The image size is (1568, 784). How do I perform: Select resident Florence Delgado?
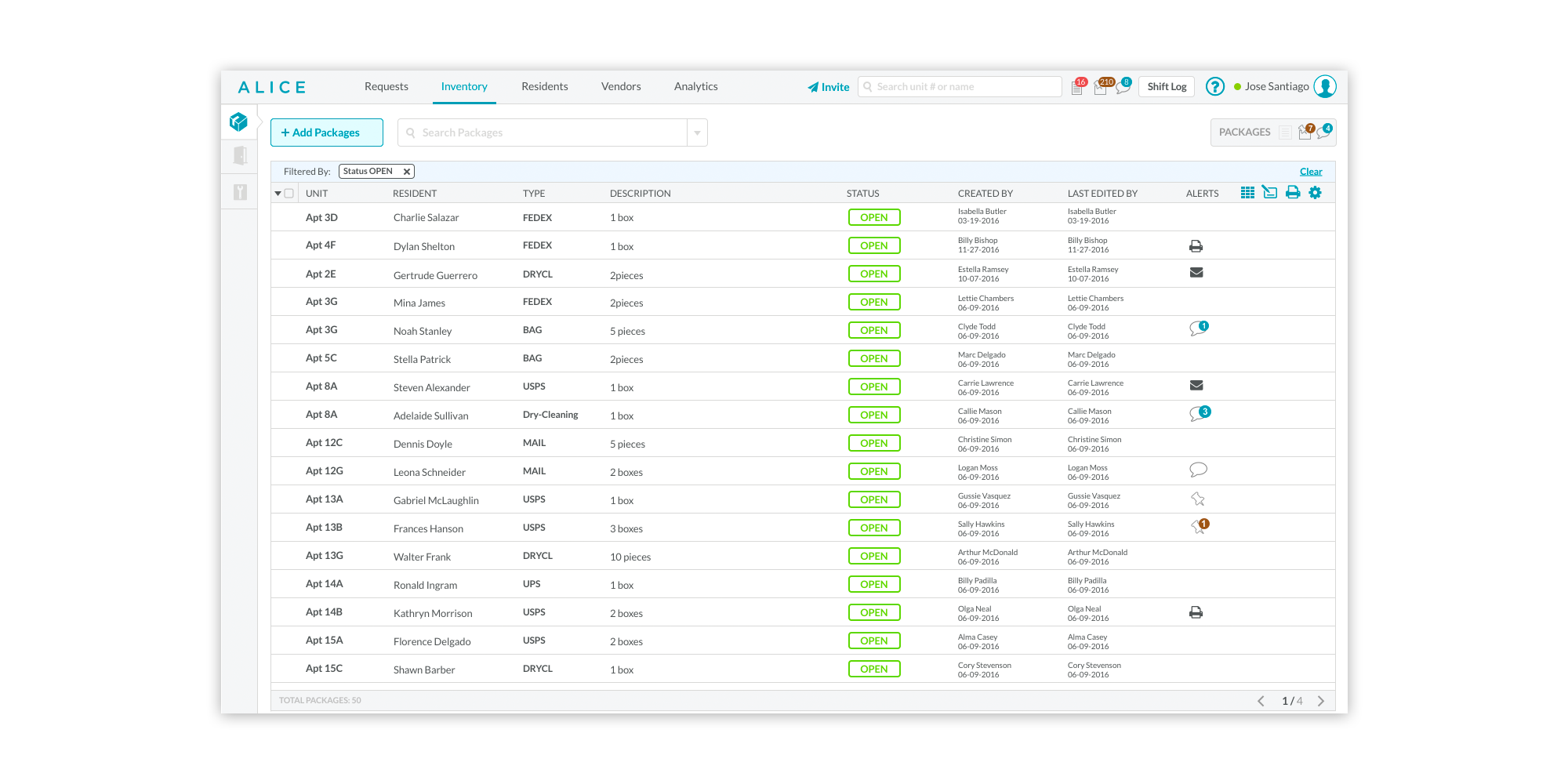(x=432, y=641)
